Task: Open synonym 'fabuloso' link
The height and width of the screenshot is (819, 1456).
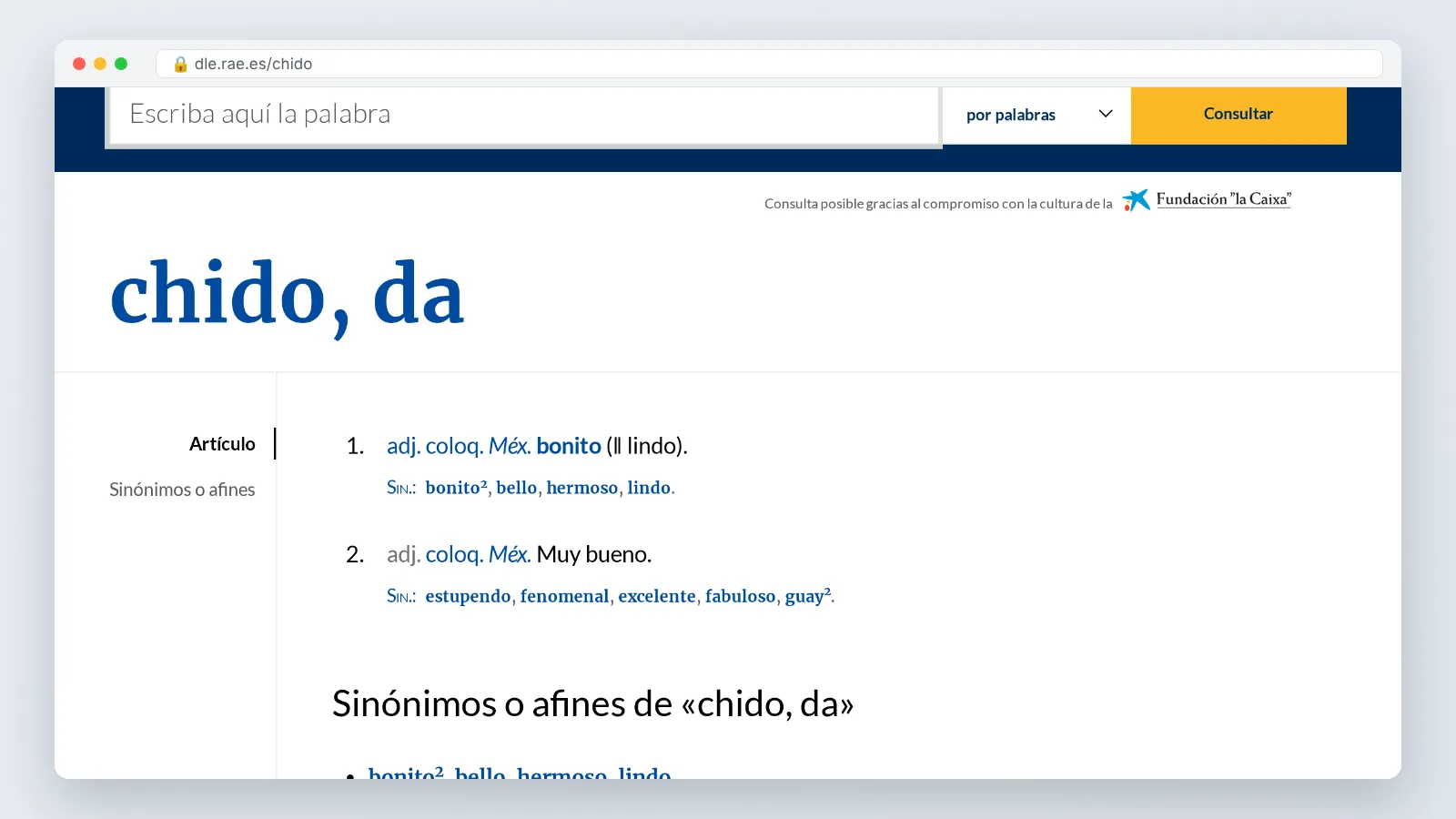Action: [741, 596]
